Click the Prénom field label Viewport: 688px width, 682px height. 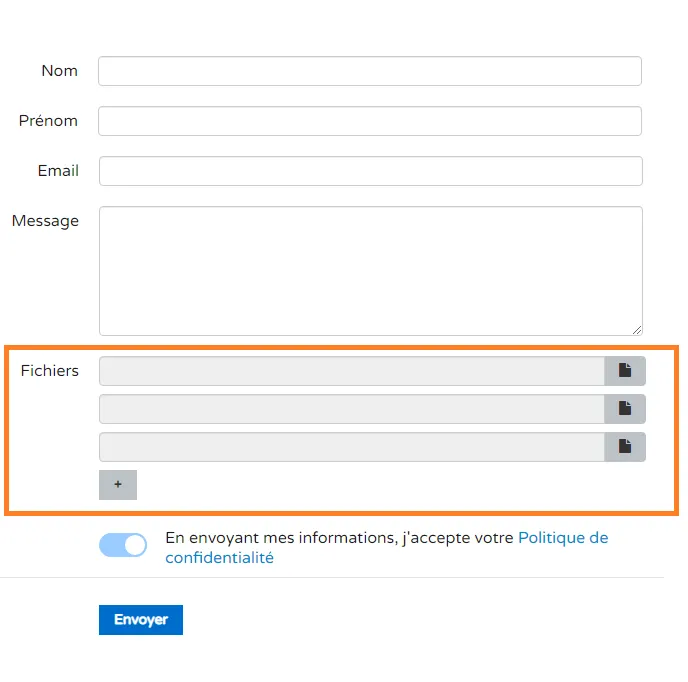[x=48, y=121]
